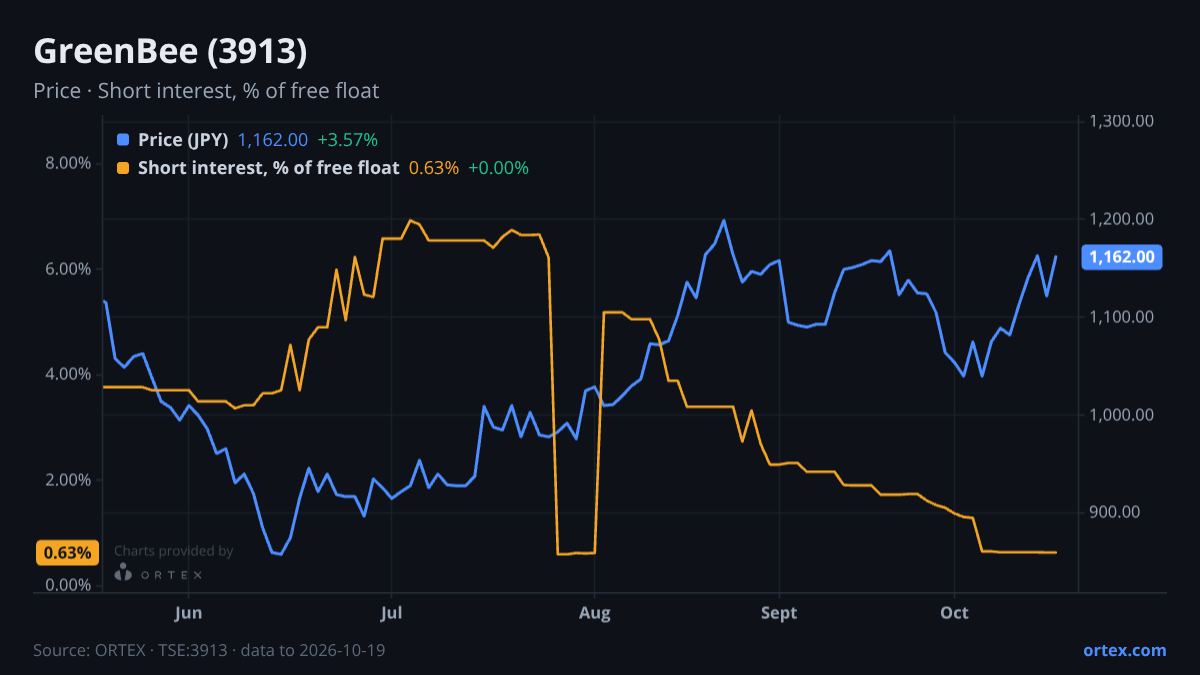Click the GreenBee (3913) chart title
This screenshot has width=1200, height=675.
[x=170, y=51]
